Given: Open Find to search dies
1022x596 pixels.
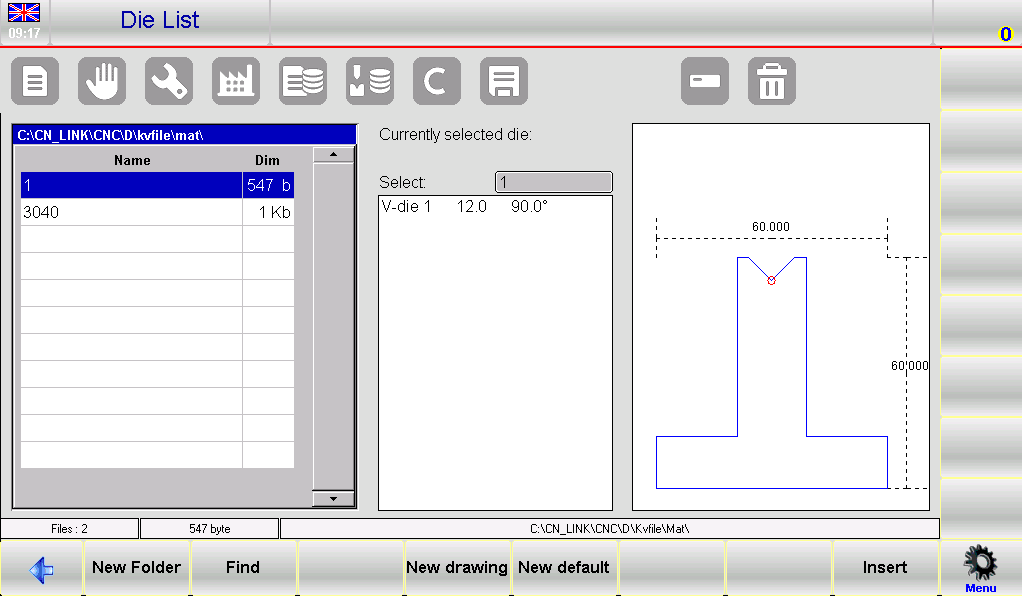Looking at the screenshot, I should point(244,567).
